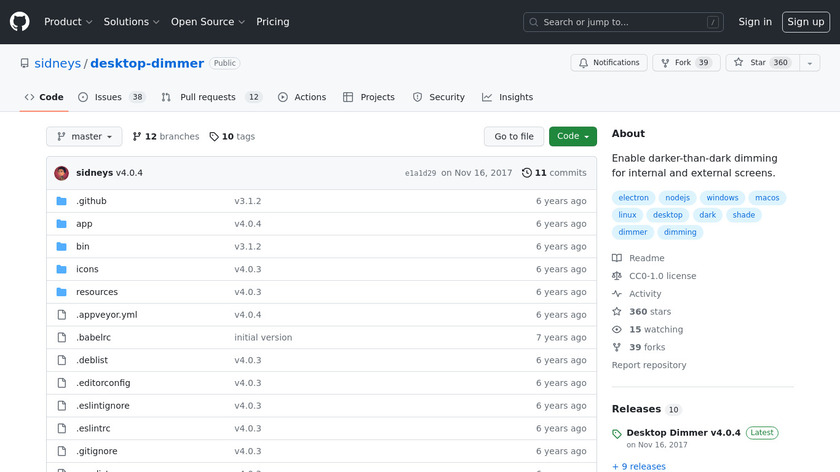Viewport: 840px width, 472px height.
Task: Expand the Product menu in header
Action: click(x=68, y=22)
